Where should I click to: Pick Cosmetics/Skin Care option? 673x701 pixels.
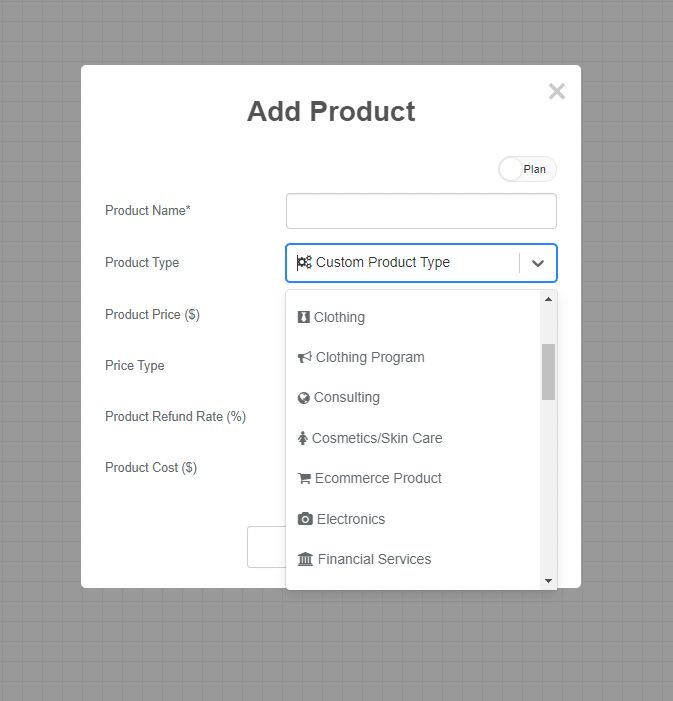[413, 438]
